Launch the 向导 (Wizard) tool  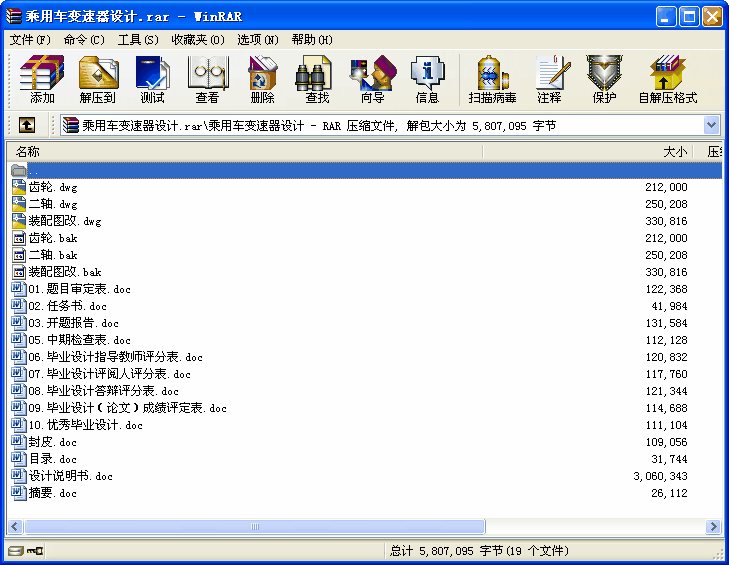pyautogui.click(x=372, y=80)
